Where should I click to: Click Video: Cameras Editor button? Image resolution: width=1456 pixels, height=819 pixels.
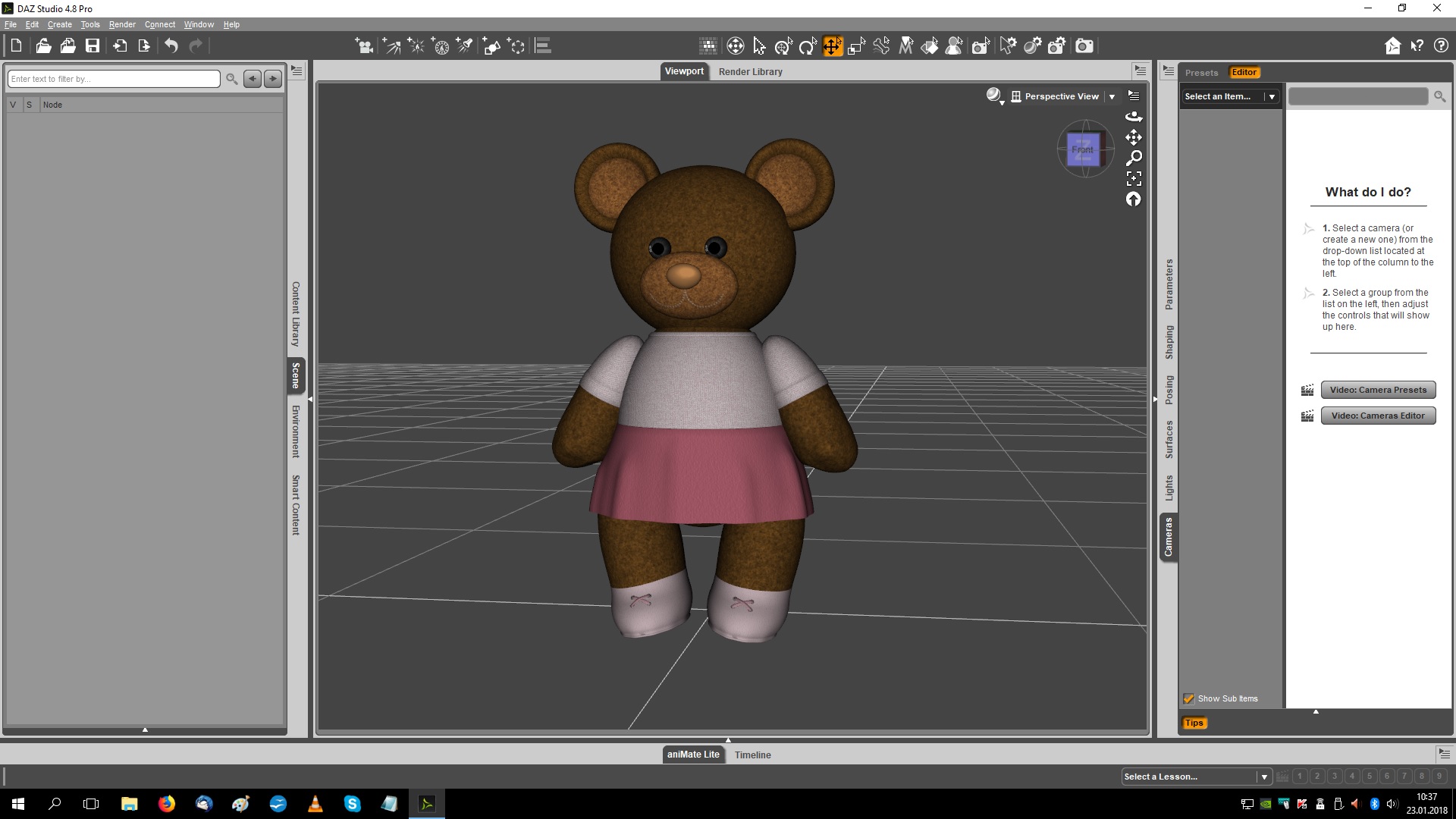coord(1378,416)
